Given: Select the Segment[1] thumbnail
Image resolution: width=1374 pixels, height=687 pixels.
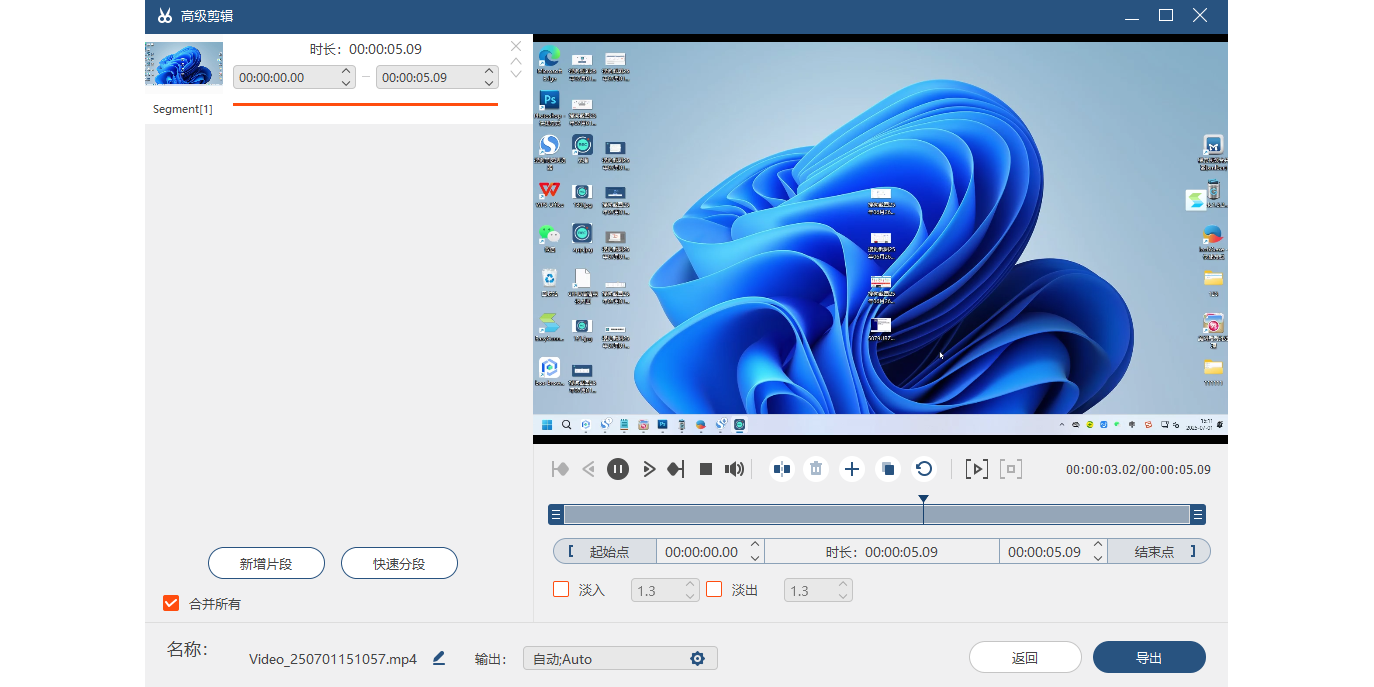Looking at the screenshot, I should (x=184, y=63).
